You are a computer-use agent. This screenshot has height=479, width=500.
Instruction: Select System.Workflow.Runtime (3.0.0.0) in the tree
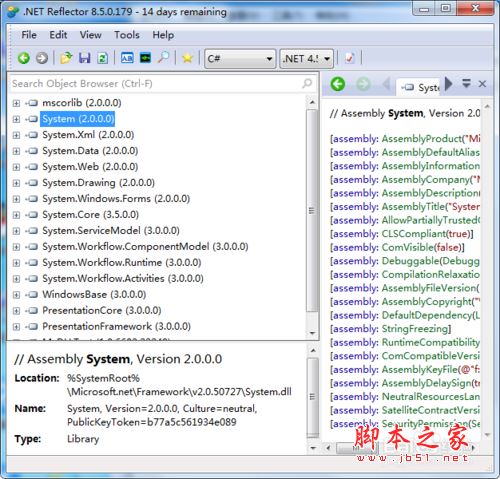click(x=122, y=263)
